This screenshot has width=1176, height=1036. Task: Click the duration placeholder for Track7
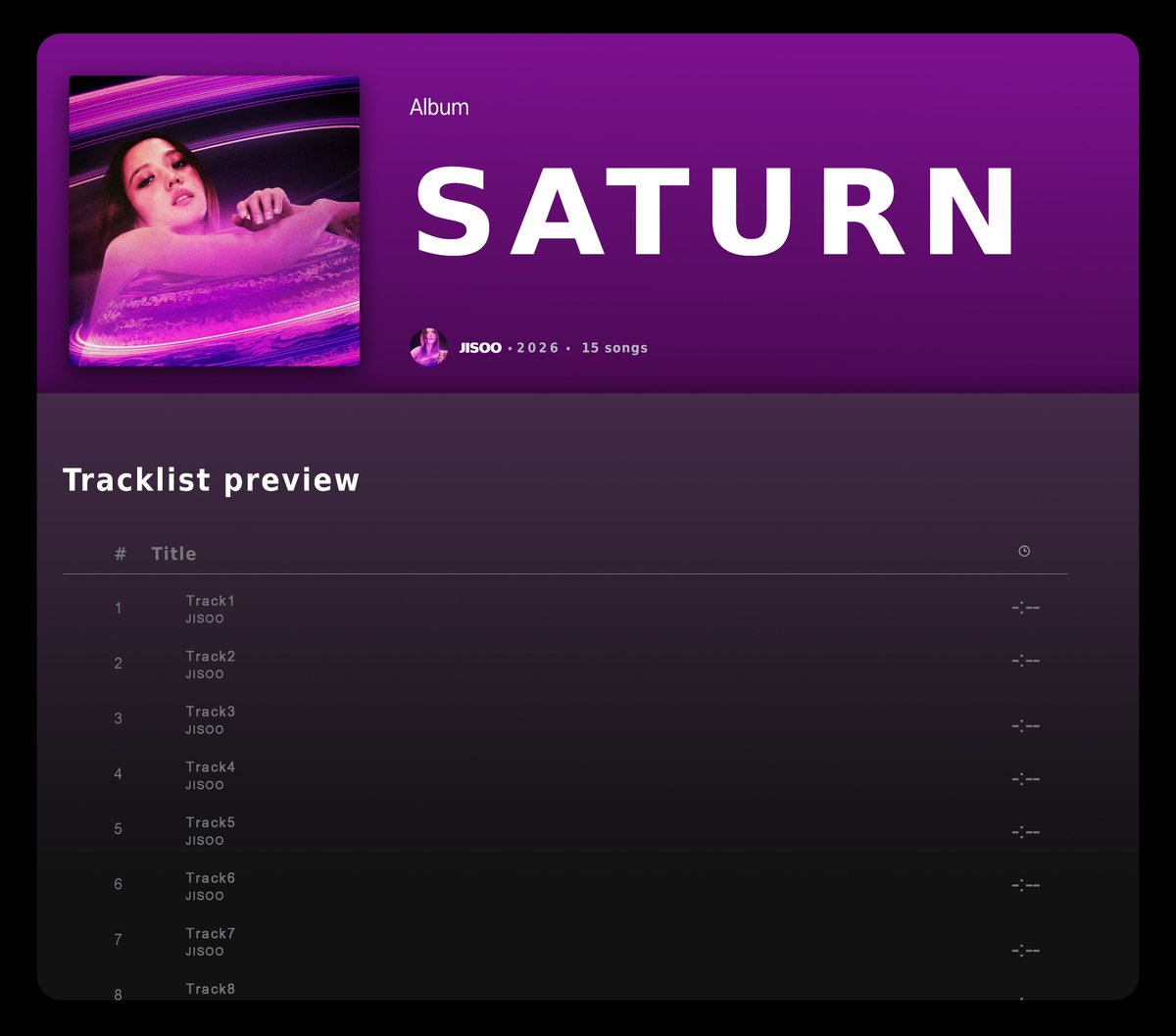pos(1025,950)
